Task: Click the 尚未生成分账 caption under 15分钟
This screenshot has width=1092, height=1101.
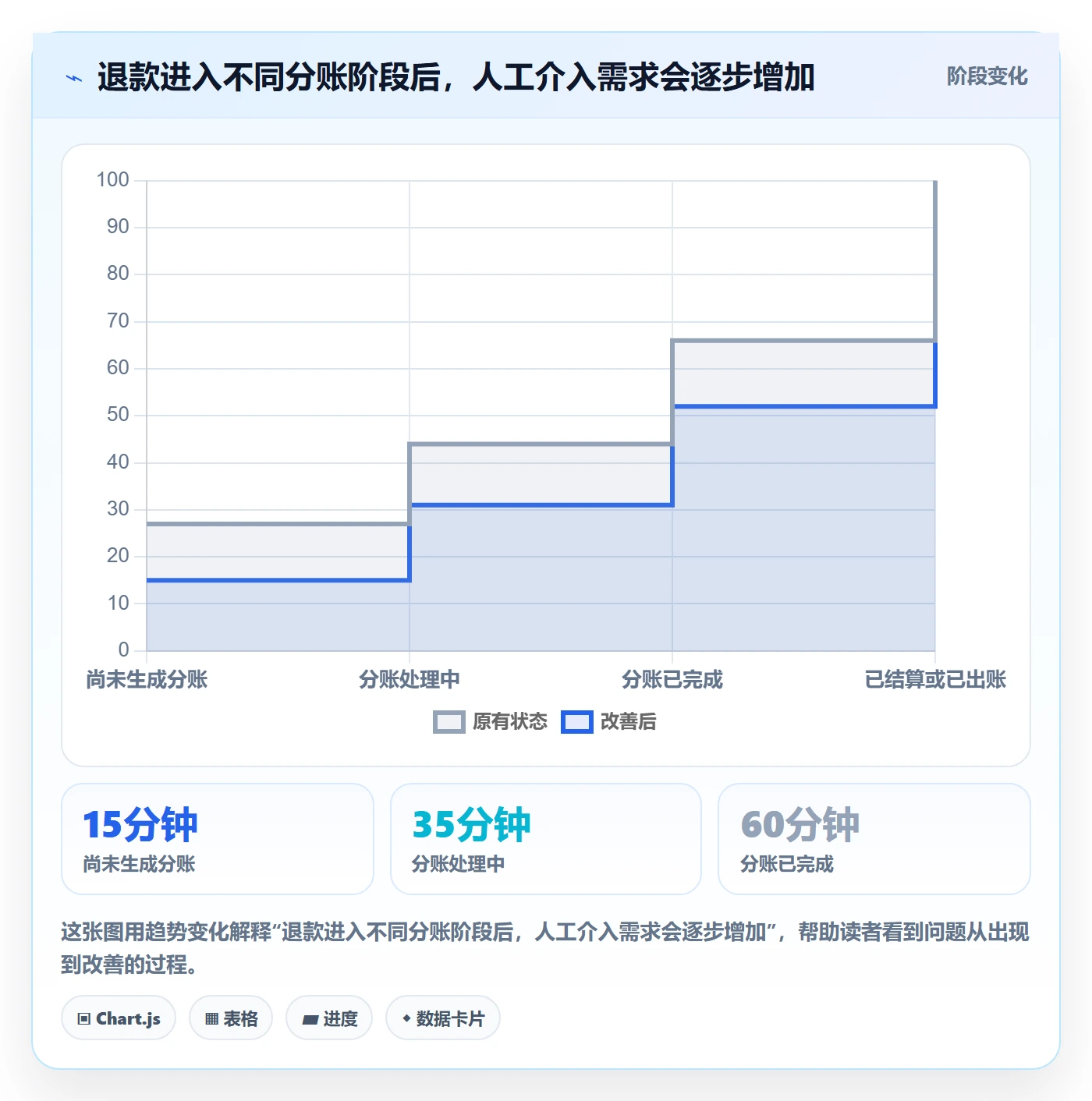Action: (139, 864)
